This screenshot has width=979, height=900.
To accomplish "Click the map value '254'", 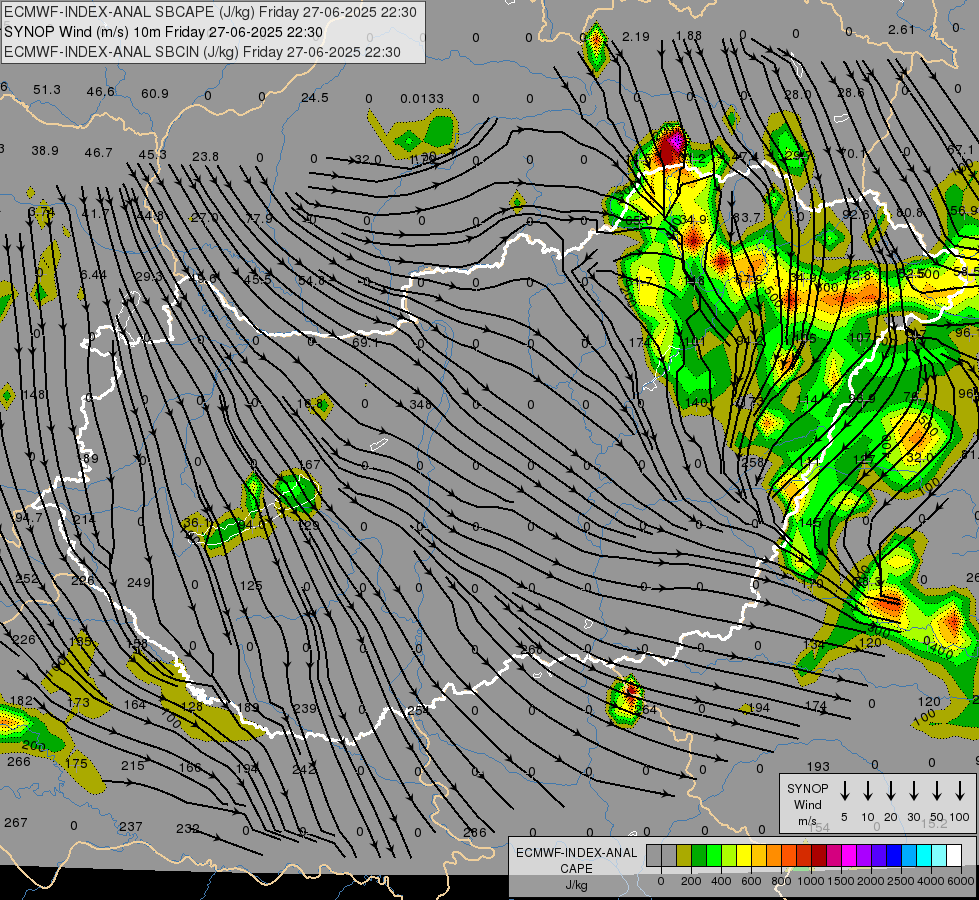I will click(x=418, y=710).
